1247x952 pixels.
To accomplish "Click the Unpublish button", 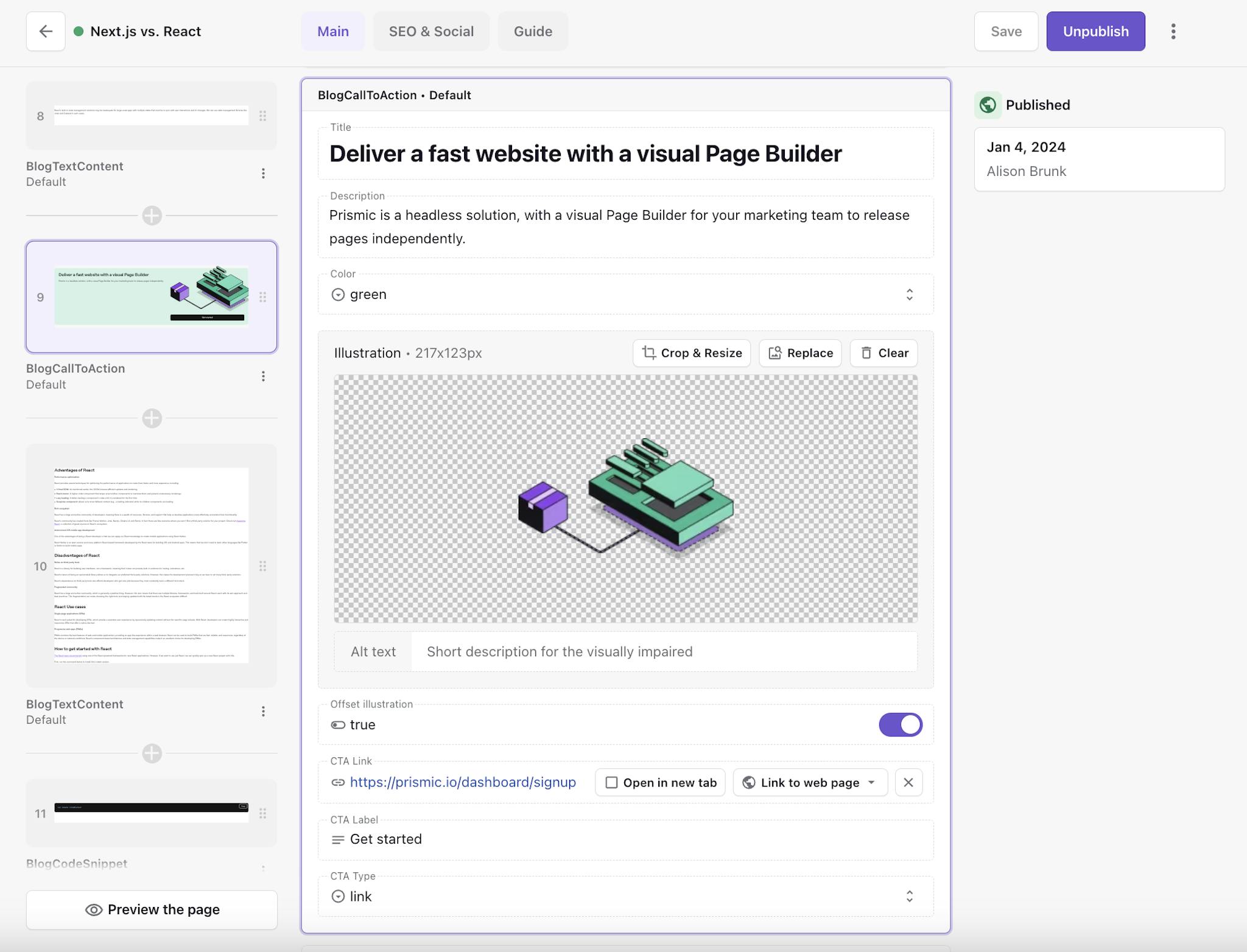I will click(x=1095, y=31).
